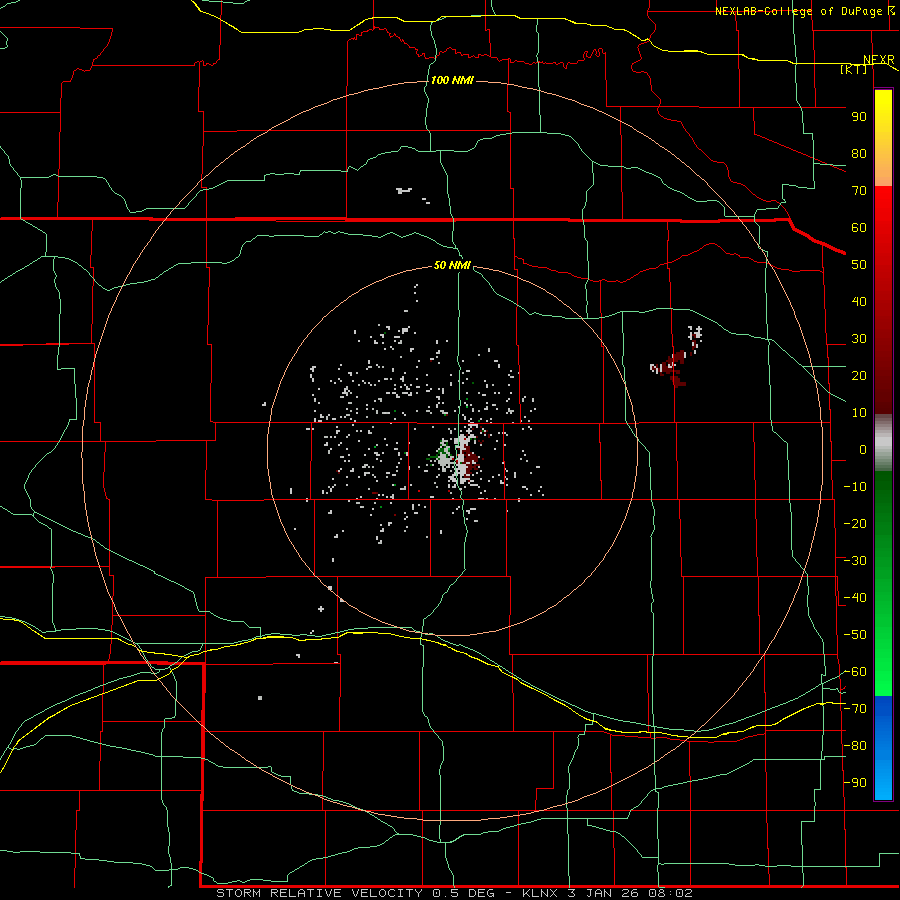Select the gray zero-velocity segment of color bar

tap(883, 443)
